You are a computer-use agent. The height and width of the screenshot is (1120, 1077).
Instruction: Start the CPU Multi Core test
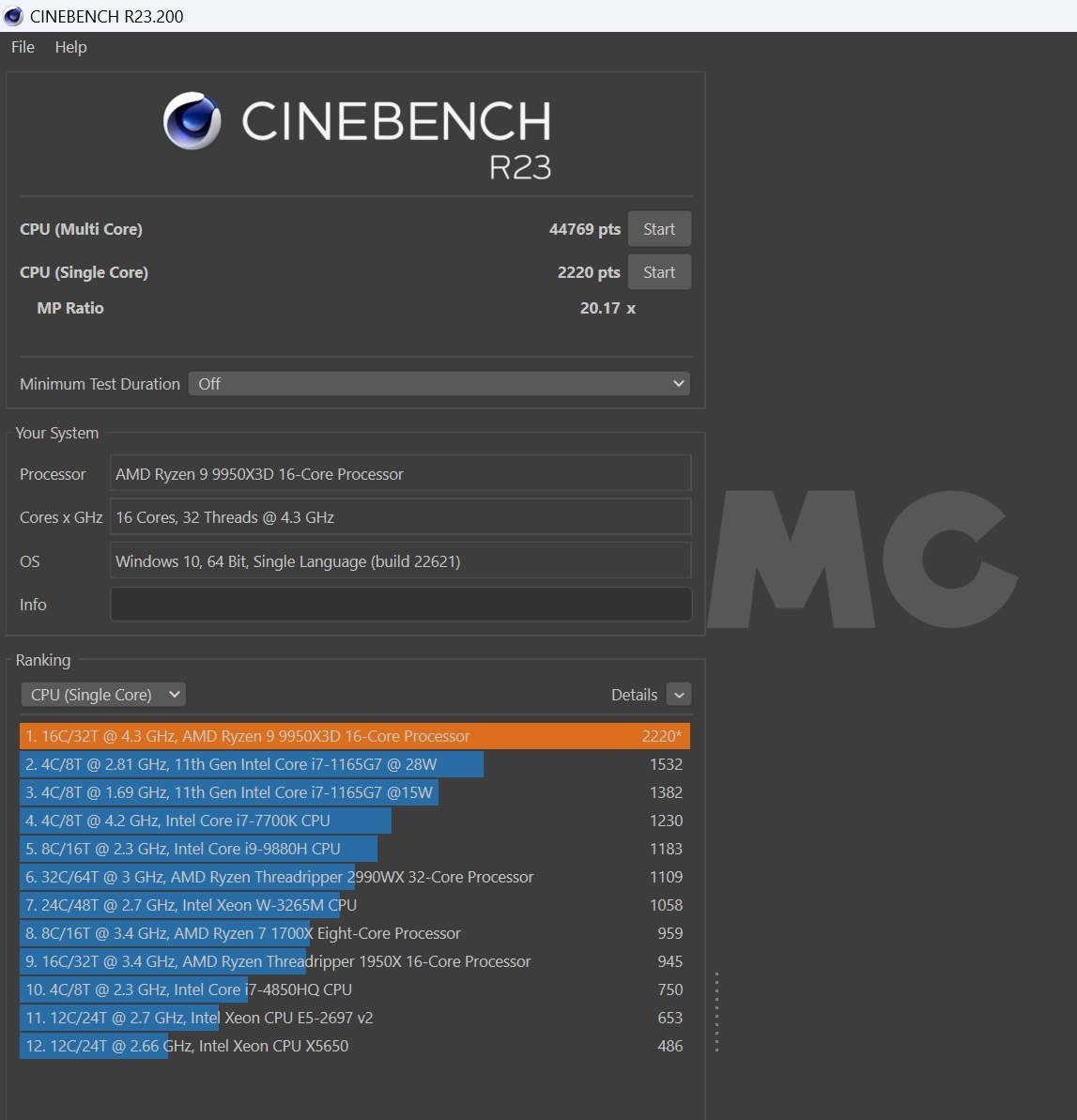pos(658,229)
